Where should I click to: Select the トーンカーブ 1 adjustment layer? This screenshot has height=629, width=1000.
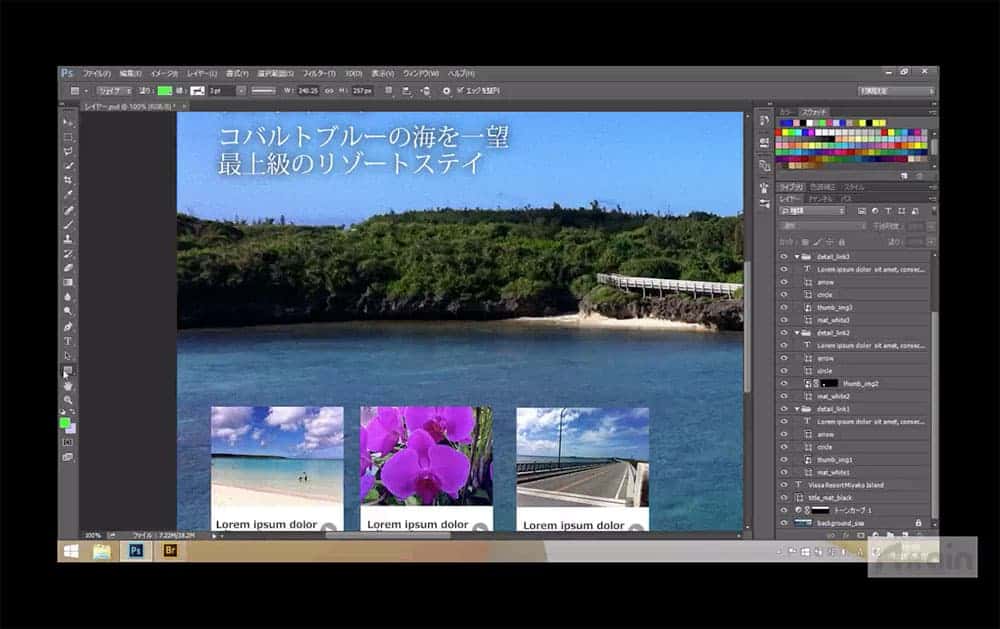[x=855, y=510]
